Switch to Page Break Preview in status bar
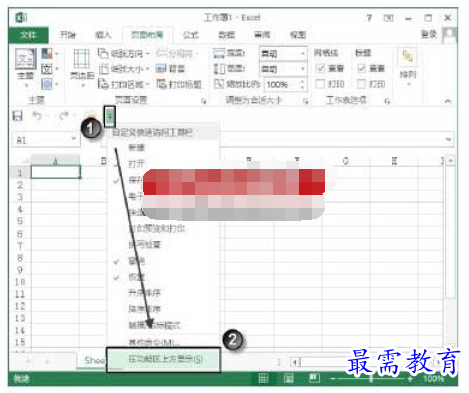Image resolution: width=469 pixels, height=393 pixels. coord(314,378)
